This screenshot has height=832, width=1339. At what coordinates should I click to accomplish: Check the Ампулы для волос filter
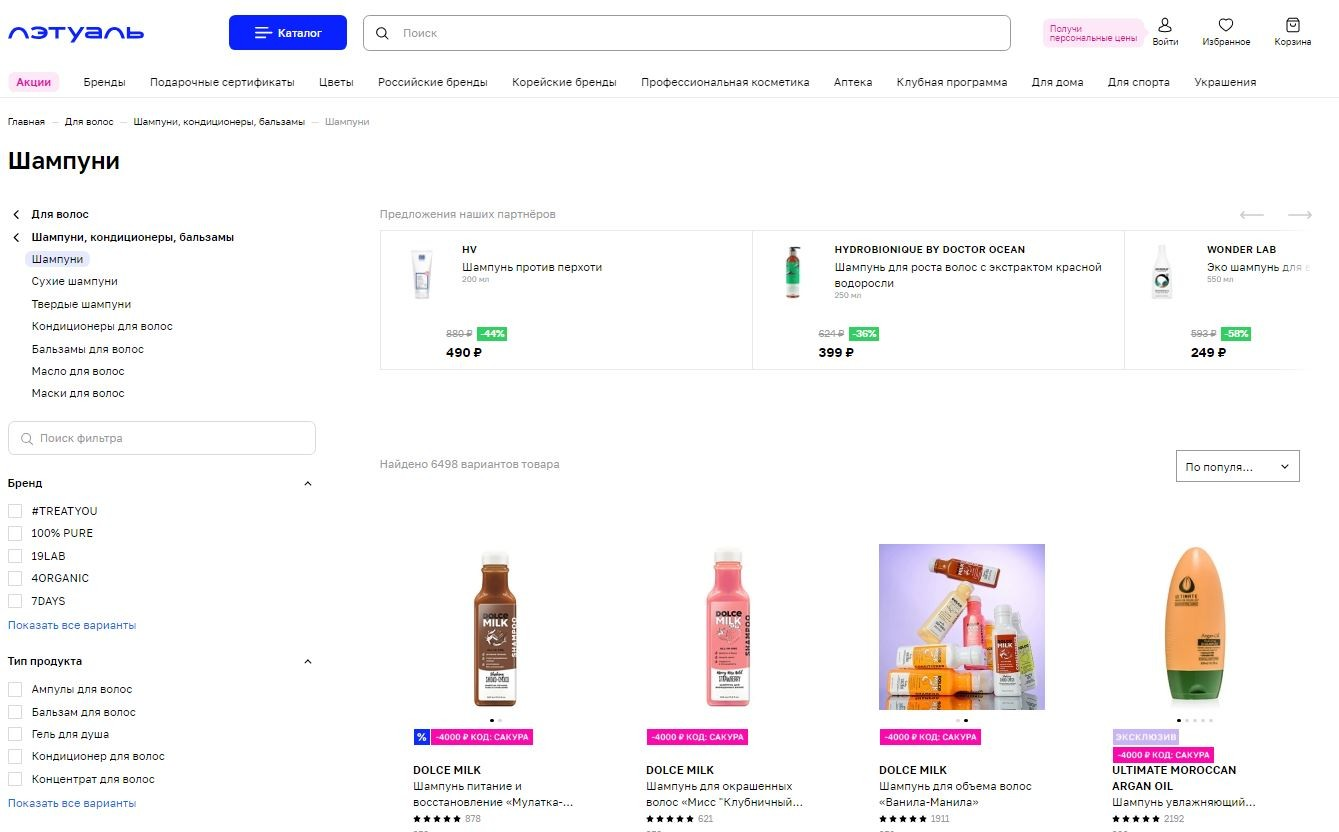coord(15,689)
